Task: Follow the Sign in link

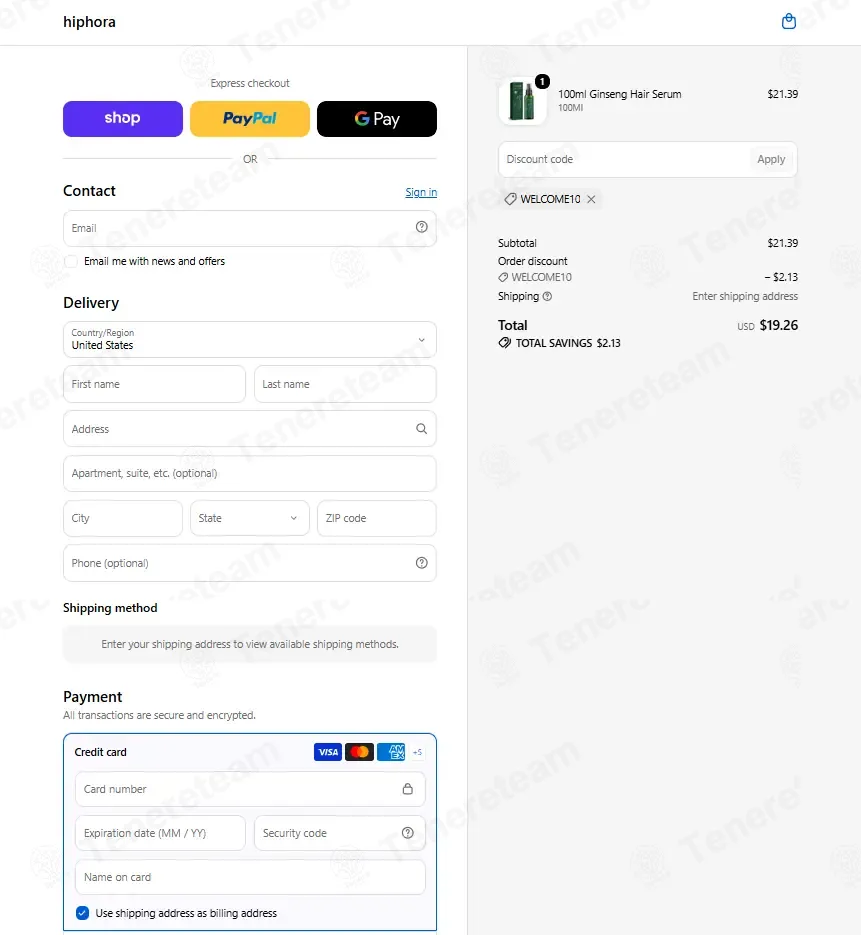Action: click(x=421, y=192)
